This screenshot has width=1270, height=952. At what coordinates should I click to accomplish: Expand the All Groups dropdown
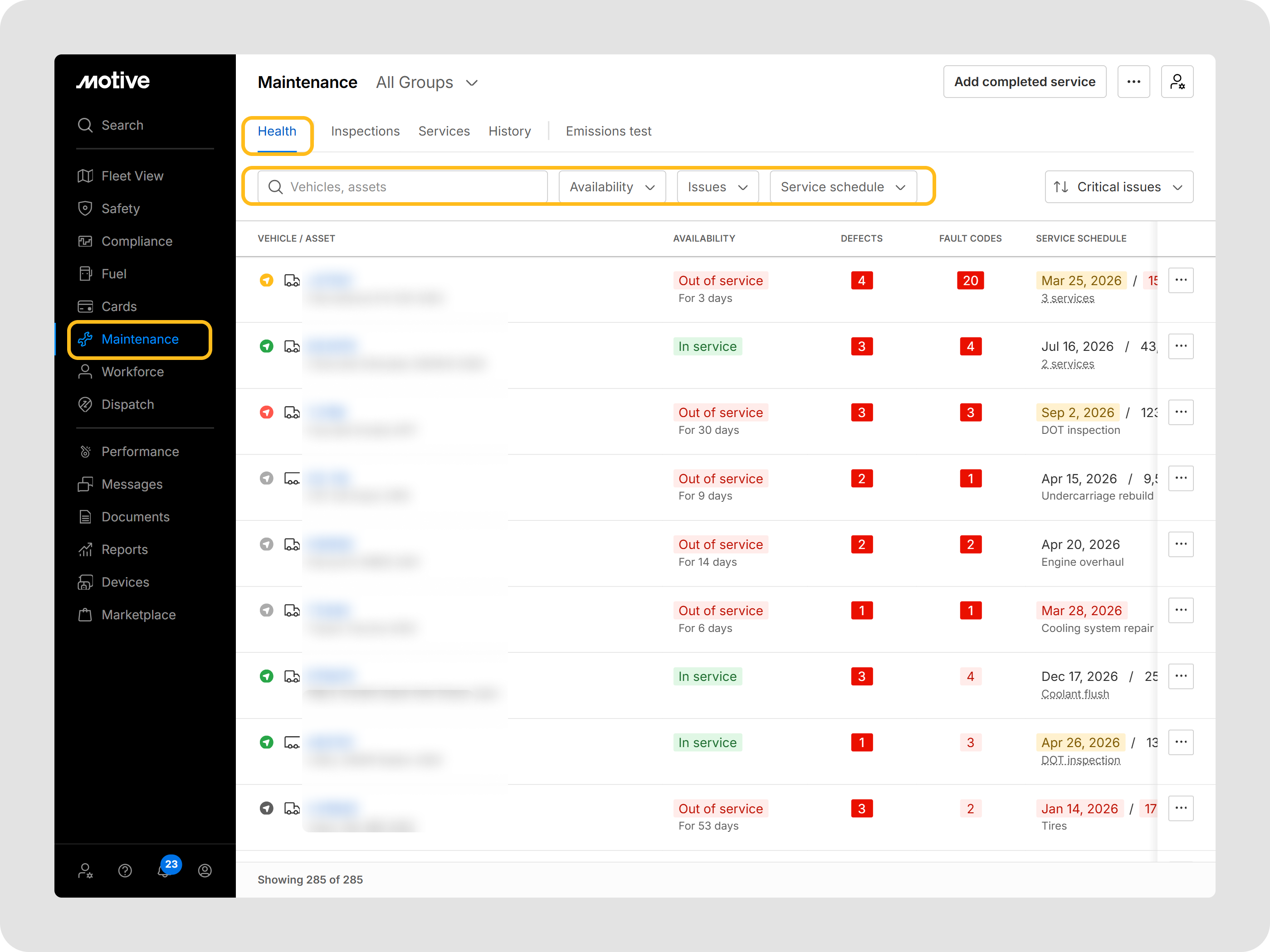coord(427,83)
